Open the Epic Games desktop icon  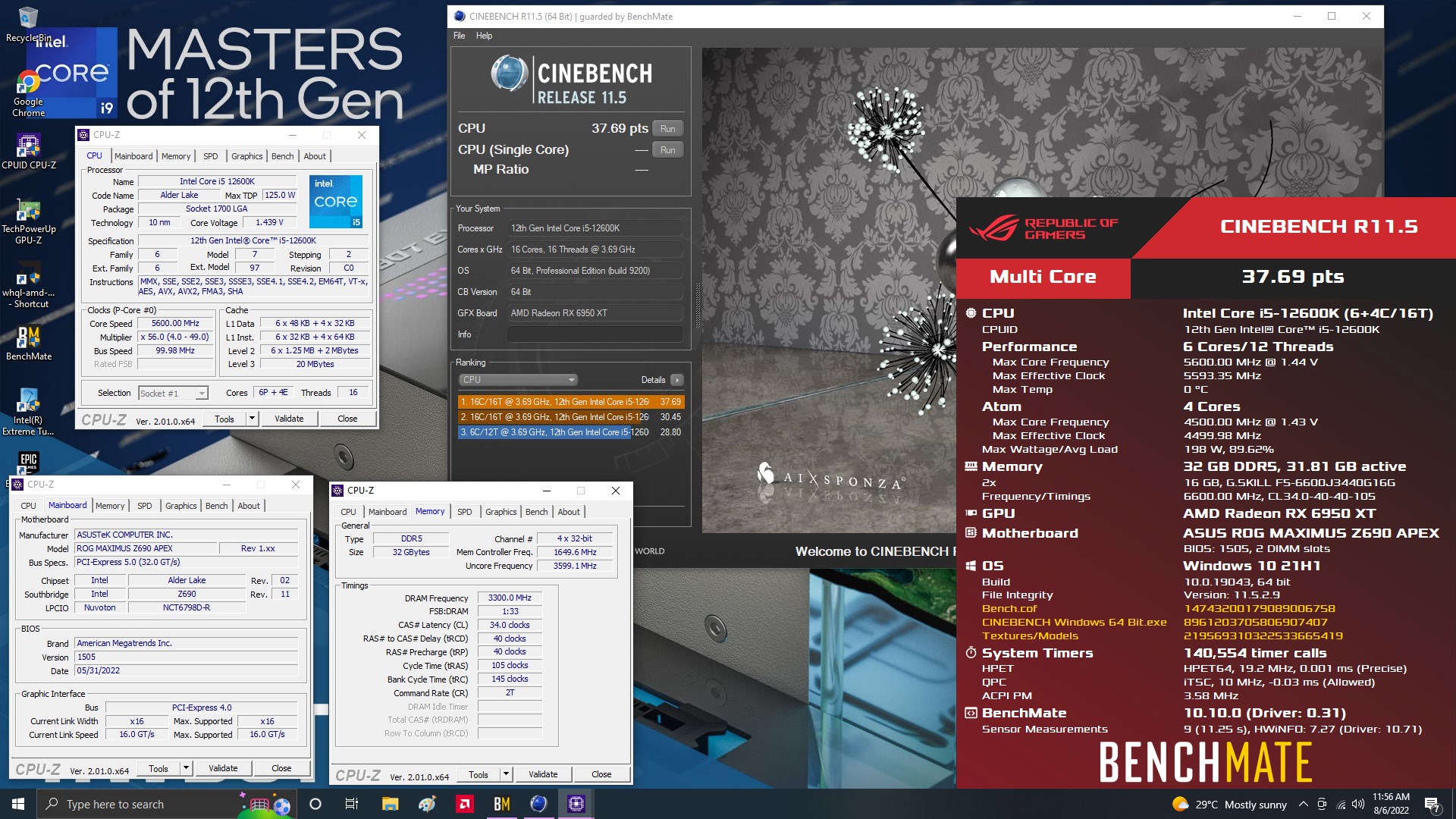click(28, 461)
